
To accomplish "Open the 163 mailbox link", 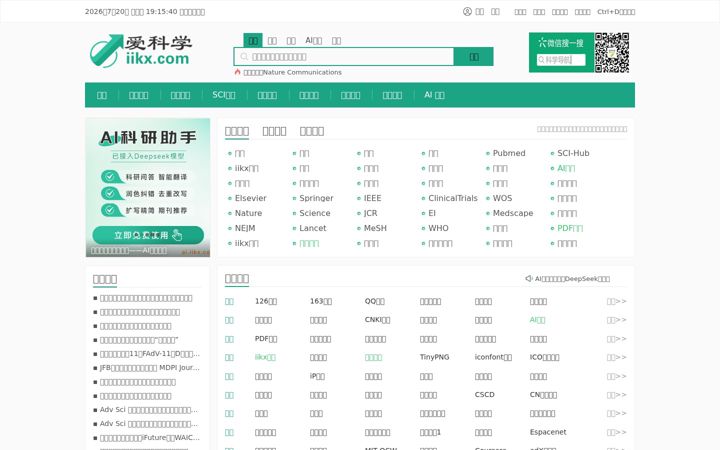I will pyautogui.click(x=321, y=301).
